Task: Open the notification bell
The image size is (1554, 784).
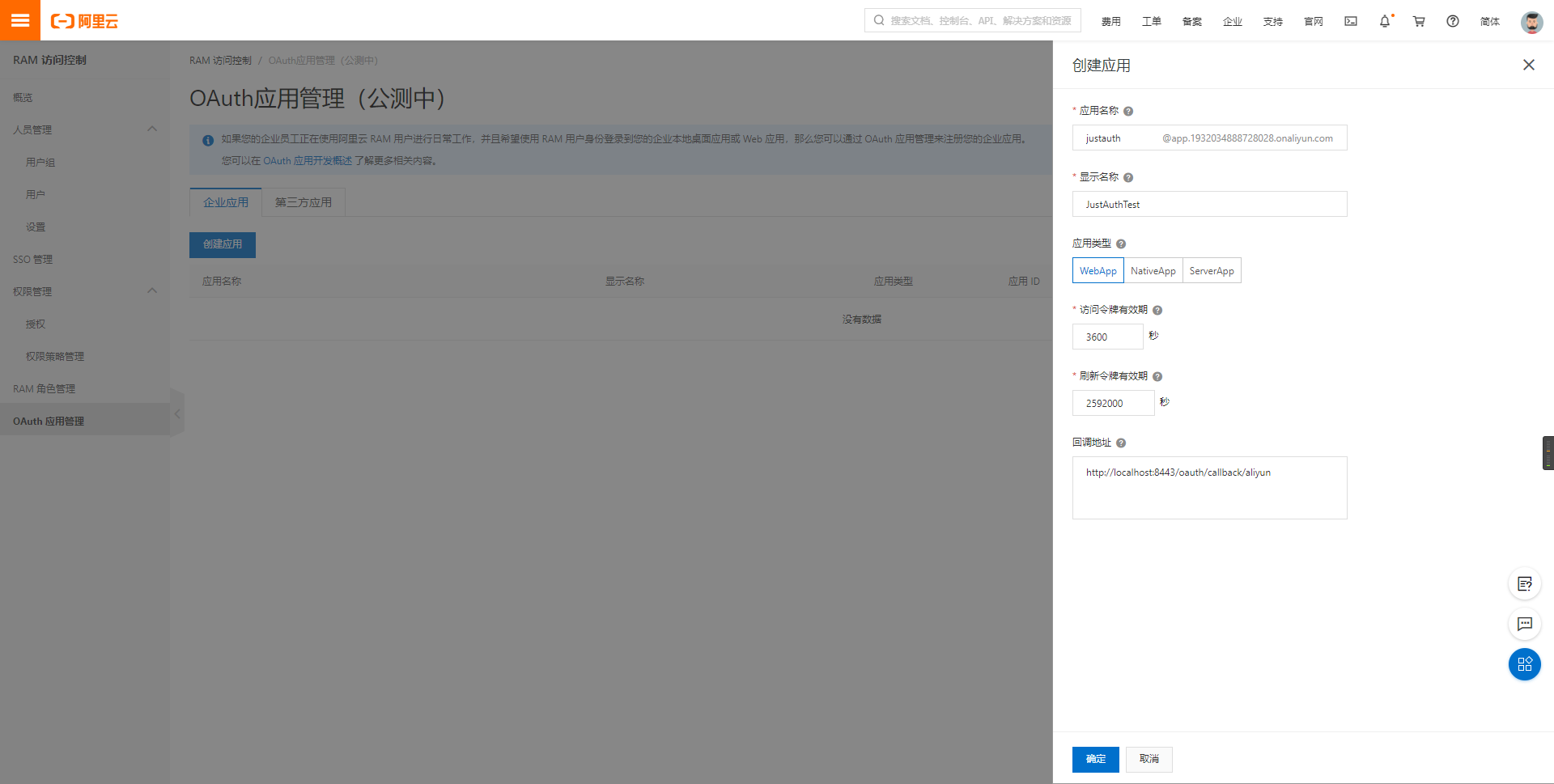Action: click(1385, 21)
